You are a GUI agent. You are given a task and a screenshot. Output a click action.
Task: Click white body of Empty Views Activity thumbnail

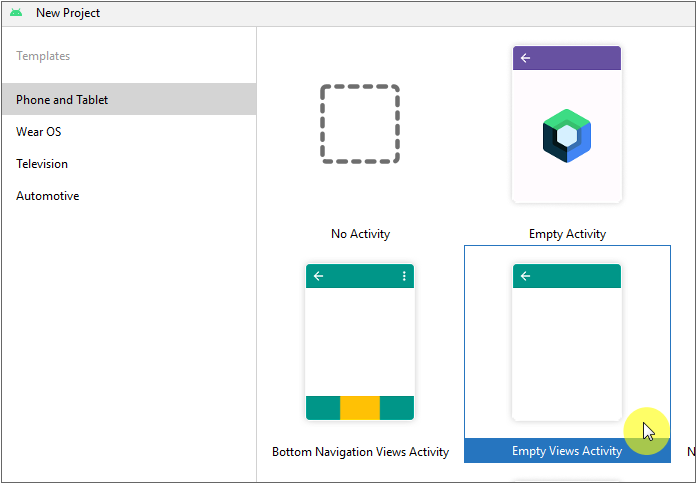click(x=566, y=350)
